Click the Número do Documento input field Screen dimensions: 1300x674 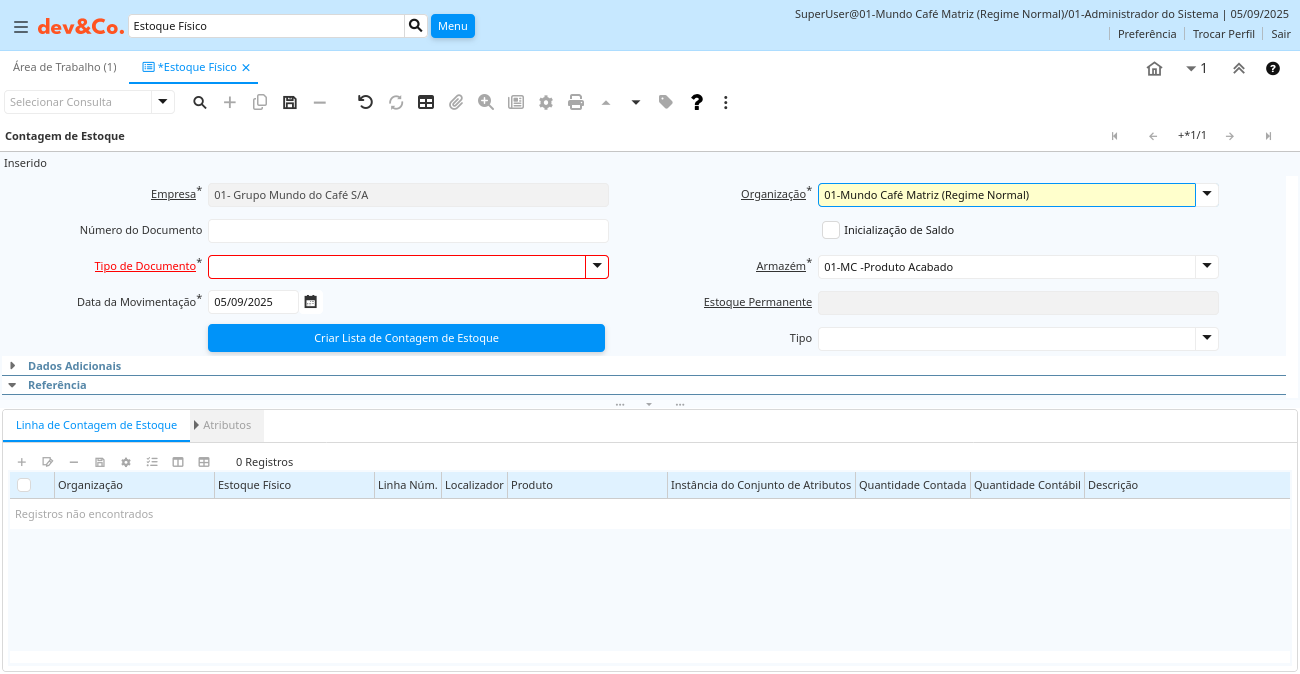[x=408, y=231]
